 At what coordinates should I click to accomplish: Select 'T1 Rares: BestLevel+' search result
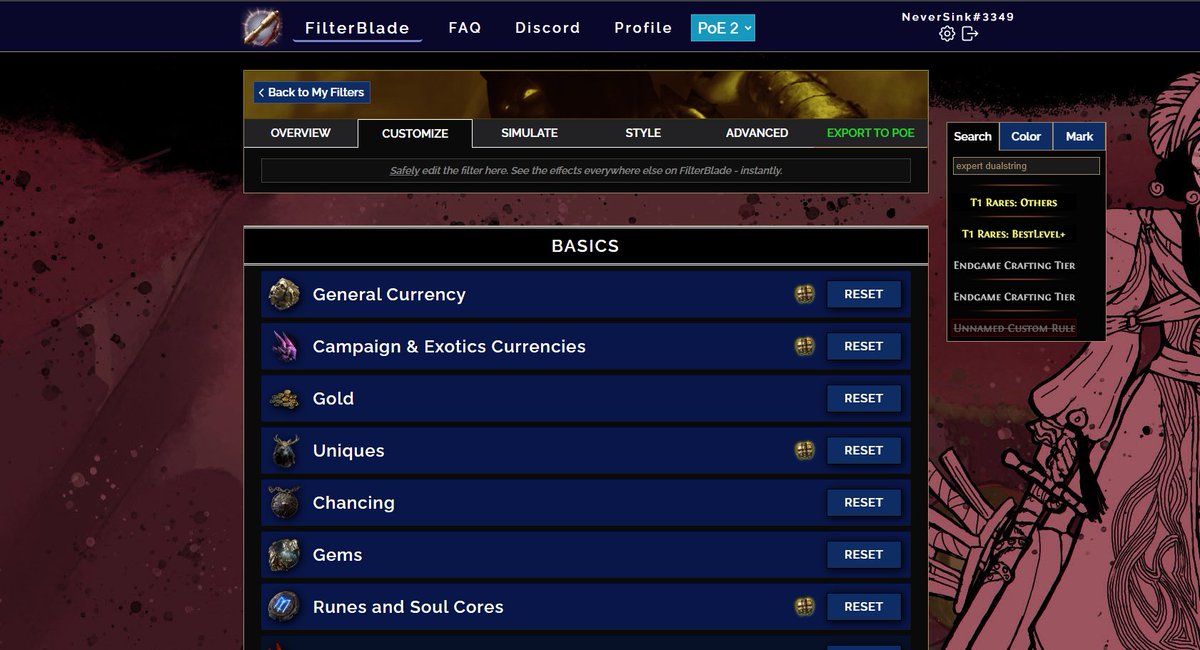point(1013,234)
